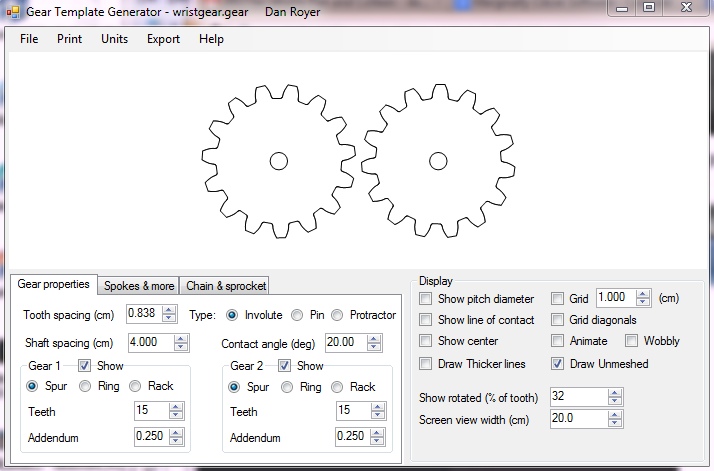Switch to the Chain & sprocket tab
The width and height of the screenshot is (714, 471).
click(226, 286)
